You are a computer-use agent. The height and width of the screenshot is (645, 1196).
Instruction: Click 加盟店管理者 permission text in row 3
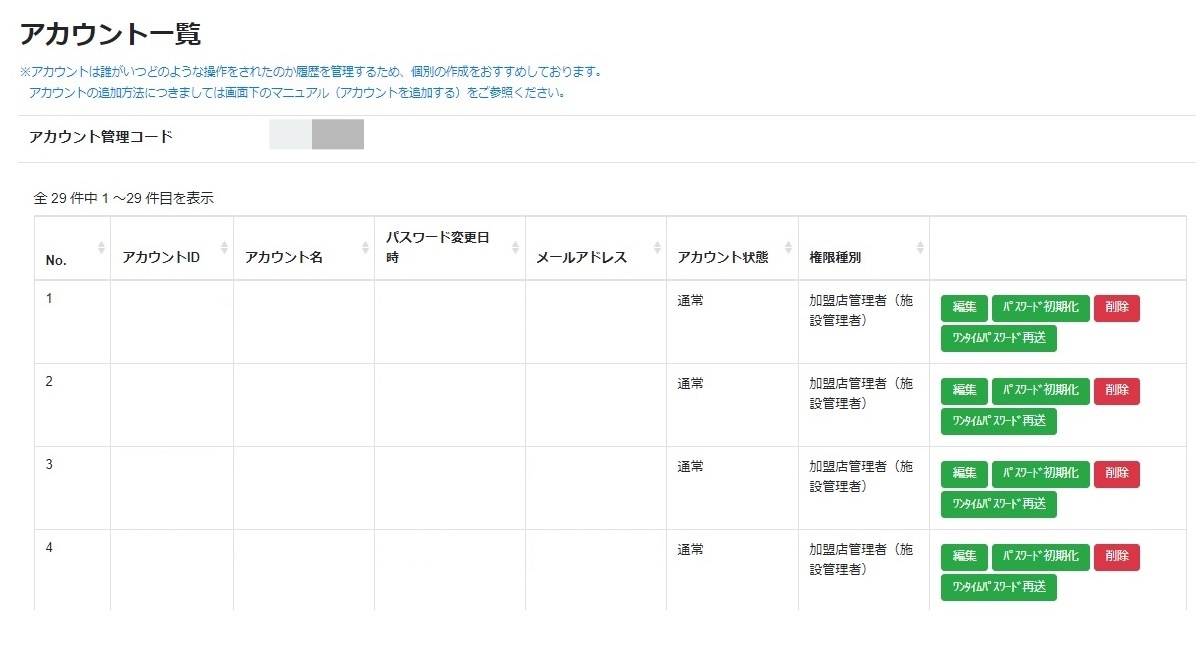[x=861, y=477]
